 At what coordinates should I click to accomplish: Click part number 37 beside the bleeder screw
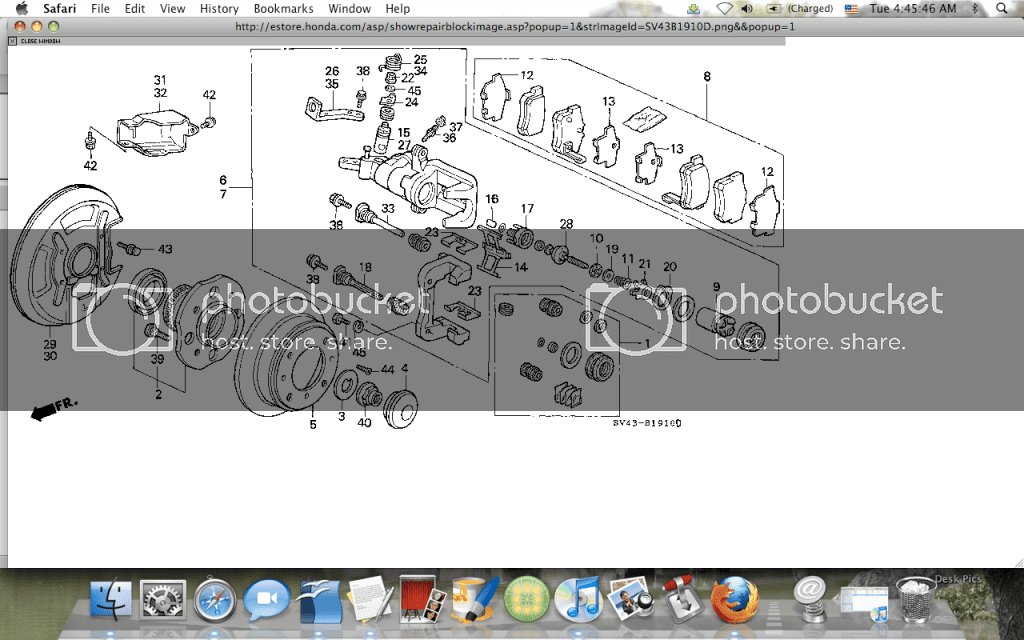point(455,127)
